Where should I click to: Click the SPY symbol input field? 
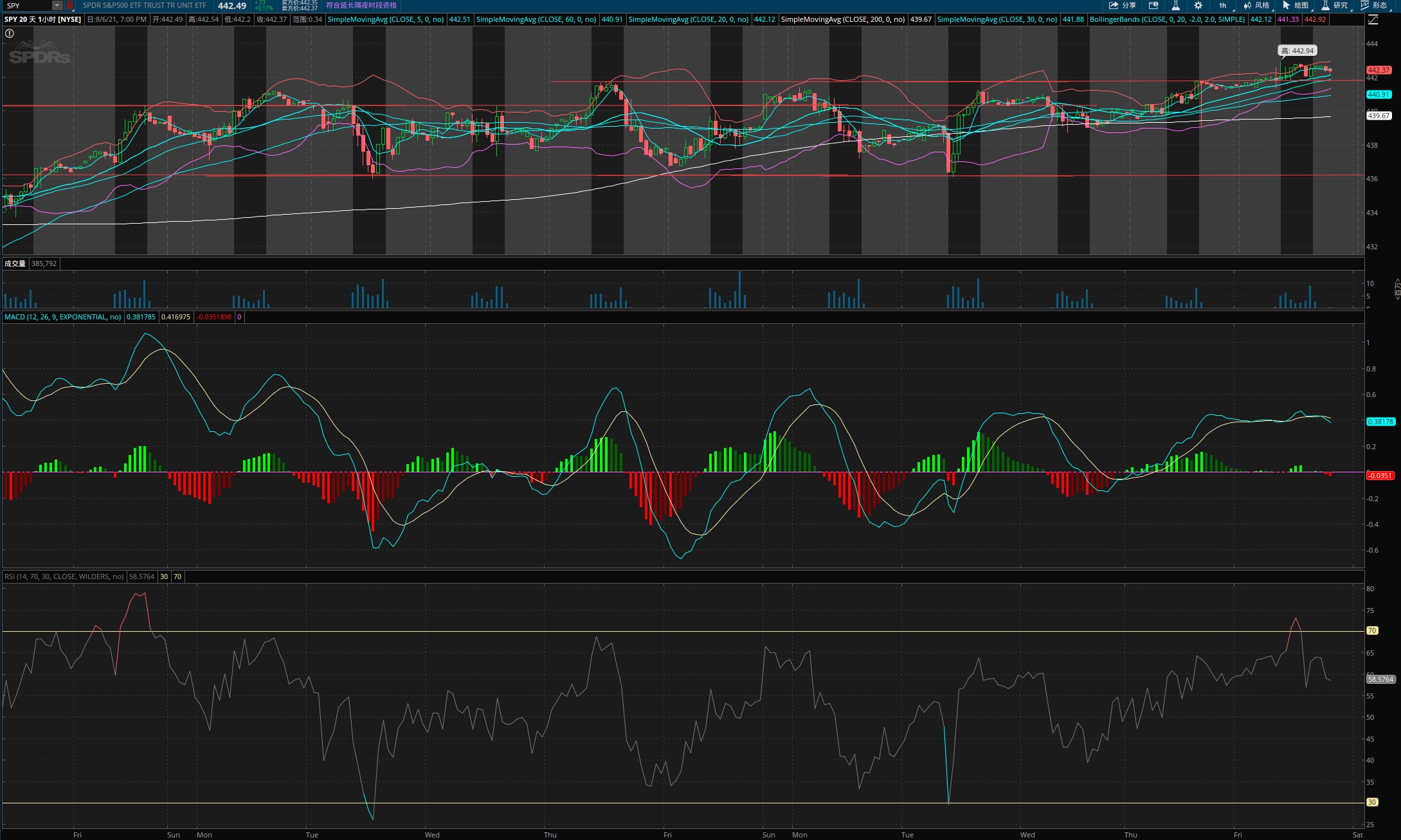coord(27,6)
